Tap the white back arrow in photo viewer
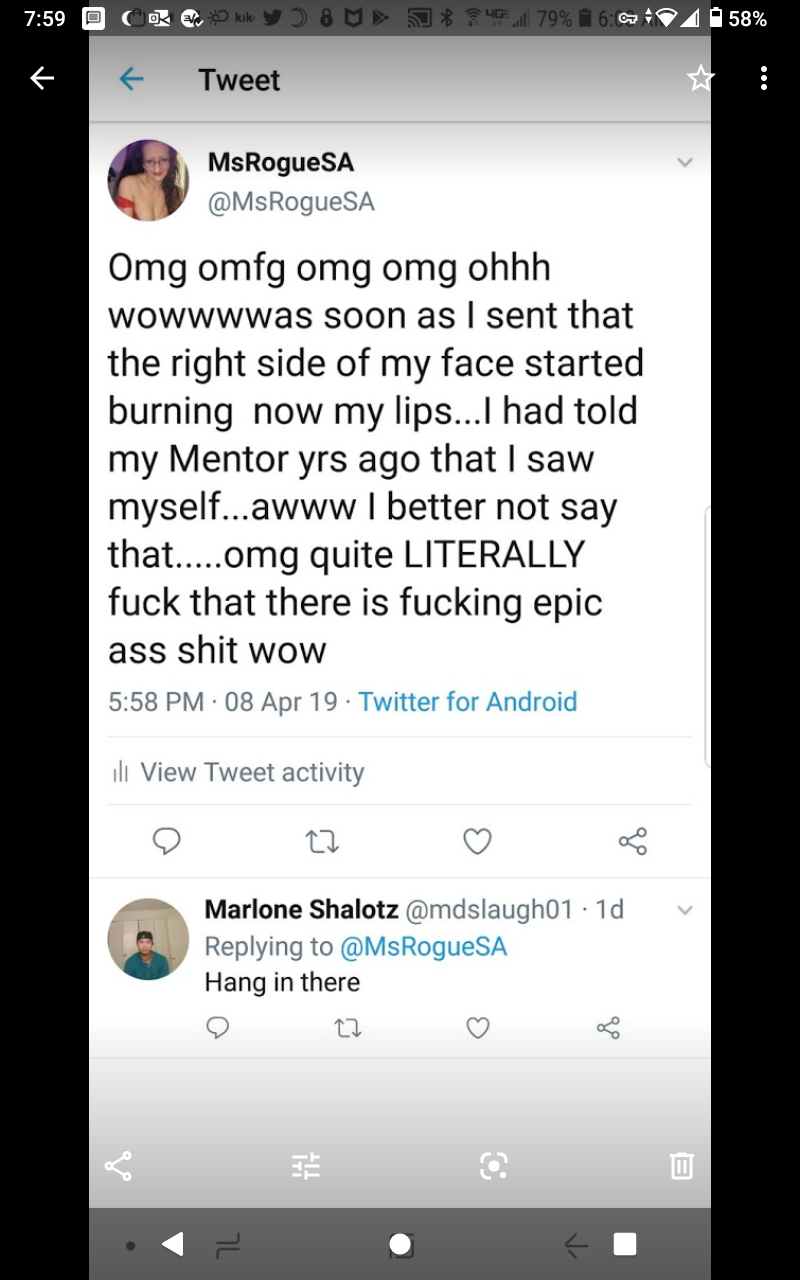 pyautogui.click(x=42, y=78)
